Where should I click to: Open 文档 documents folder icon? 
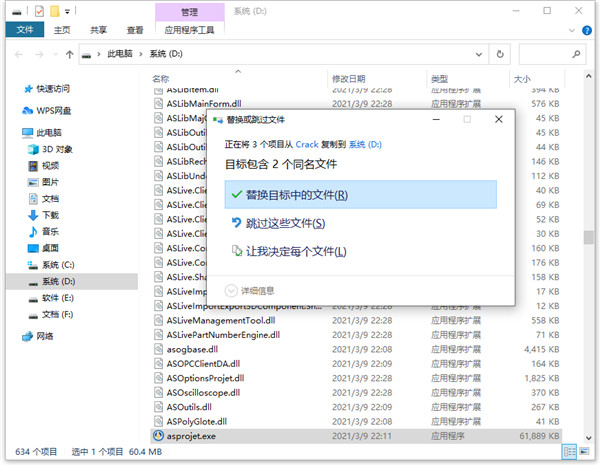[33, 199]
